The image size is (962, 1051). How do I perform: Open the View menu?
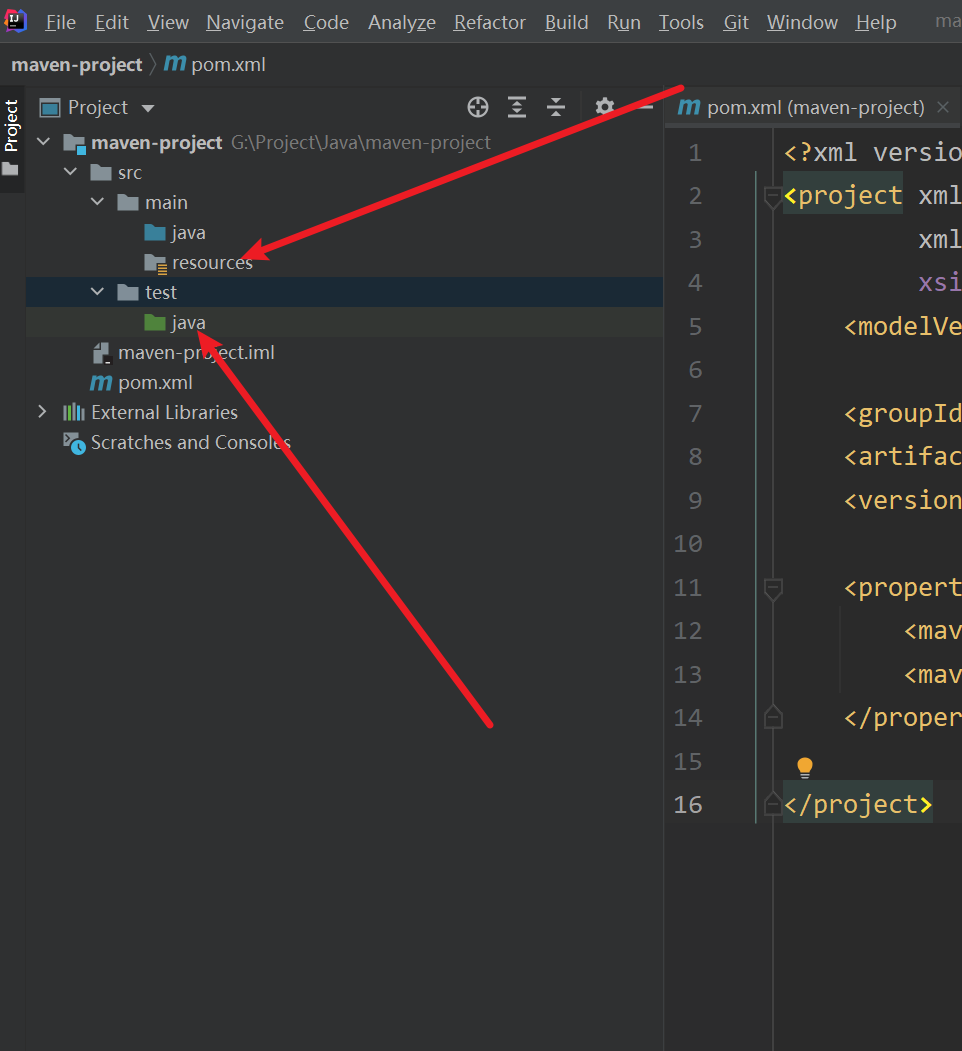point(168,23)
